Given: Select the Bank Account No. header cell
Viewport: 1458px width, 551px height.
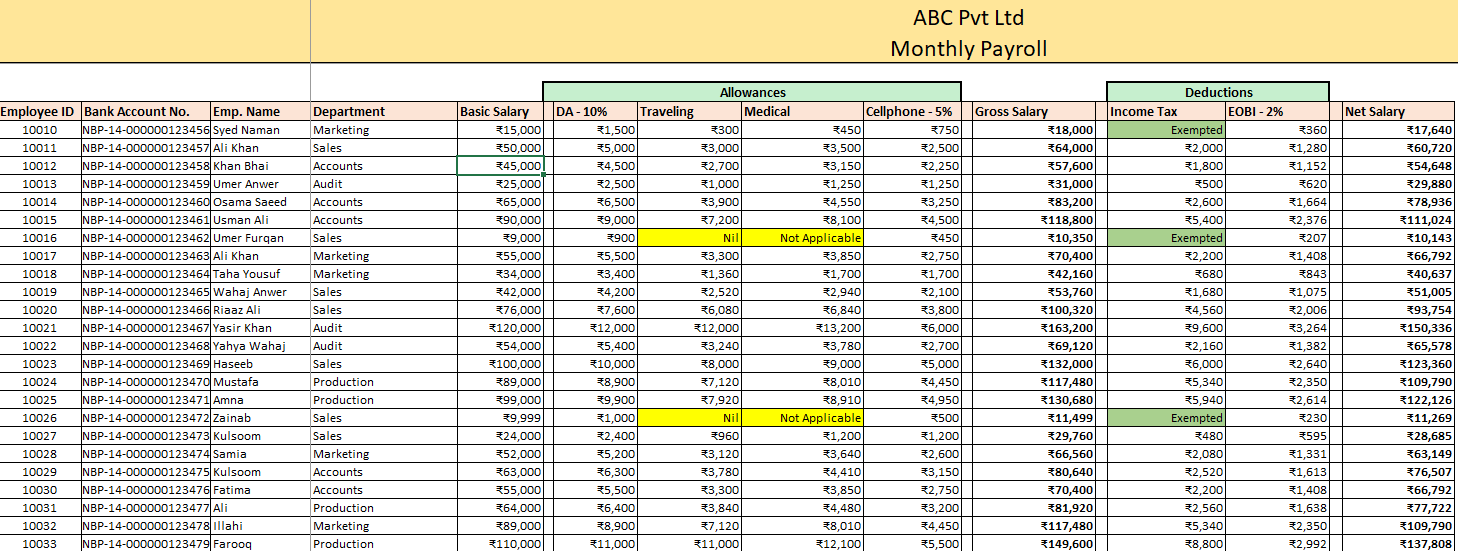Looking at the screenshot, I should coord(146,112).
